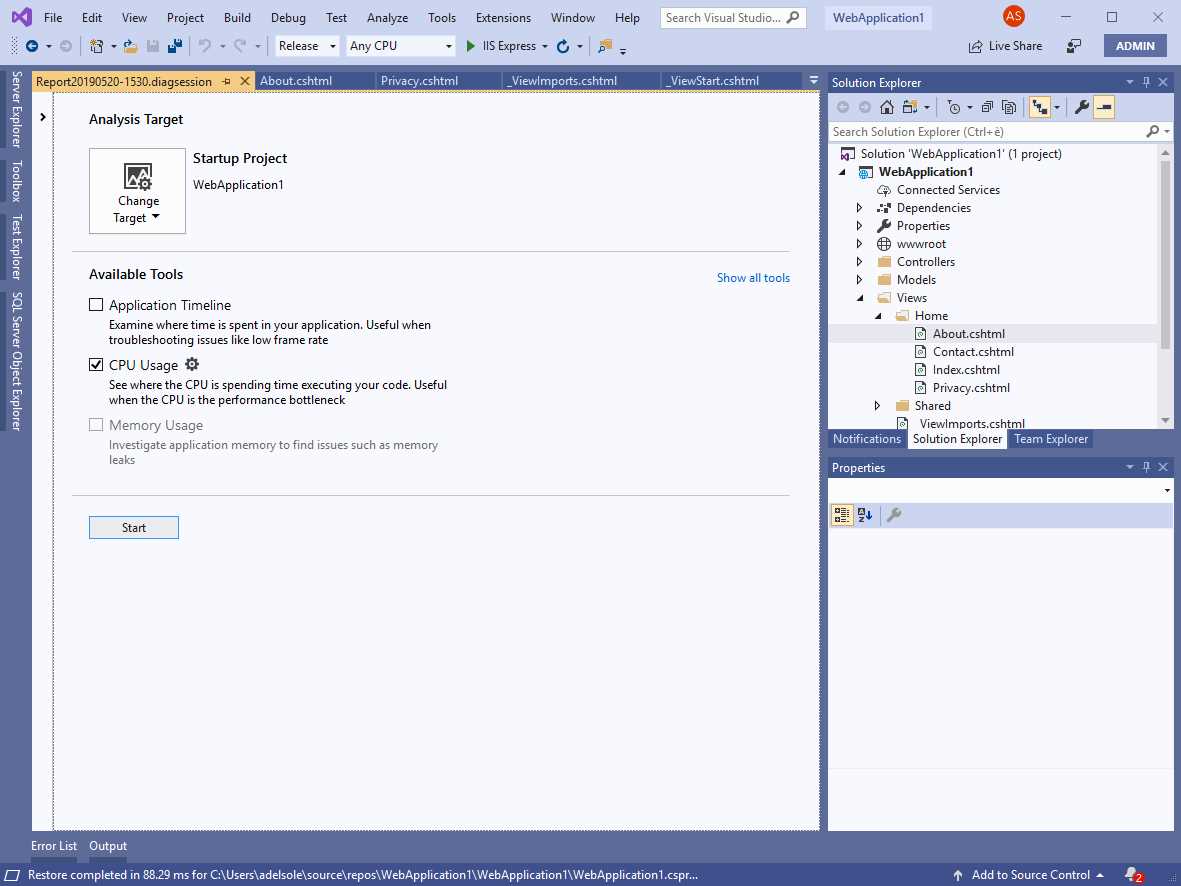Open the Release configuration dropdown

[305, 45]
